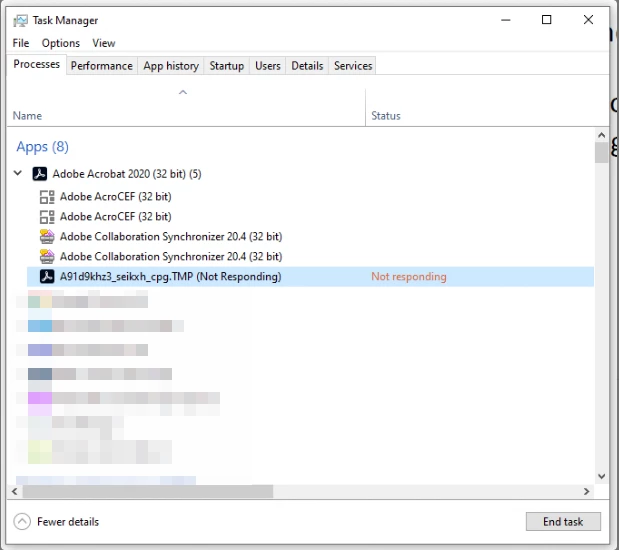Switch to the Users tab
The height and width of the screenshot is (550, 619).
268,66
